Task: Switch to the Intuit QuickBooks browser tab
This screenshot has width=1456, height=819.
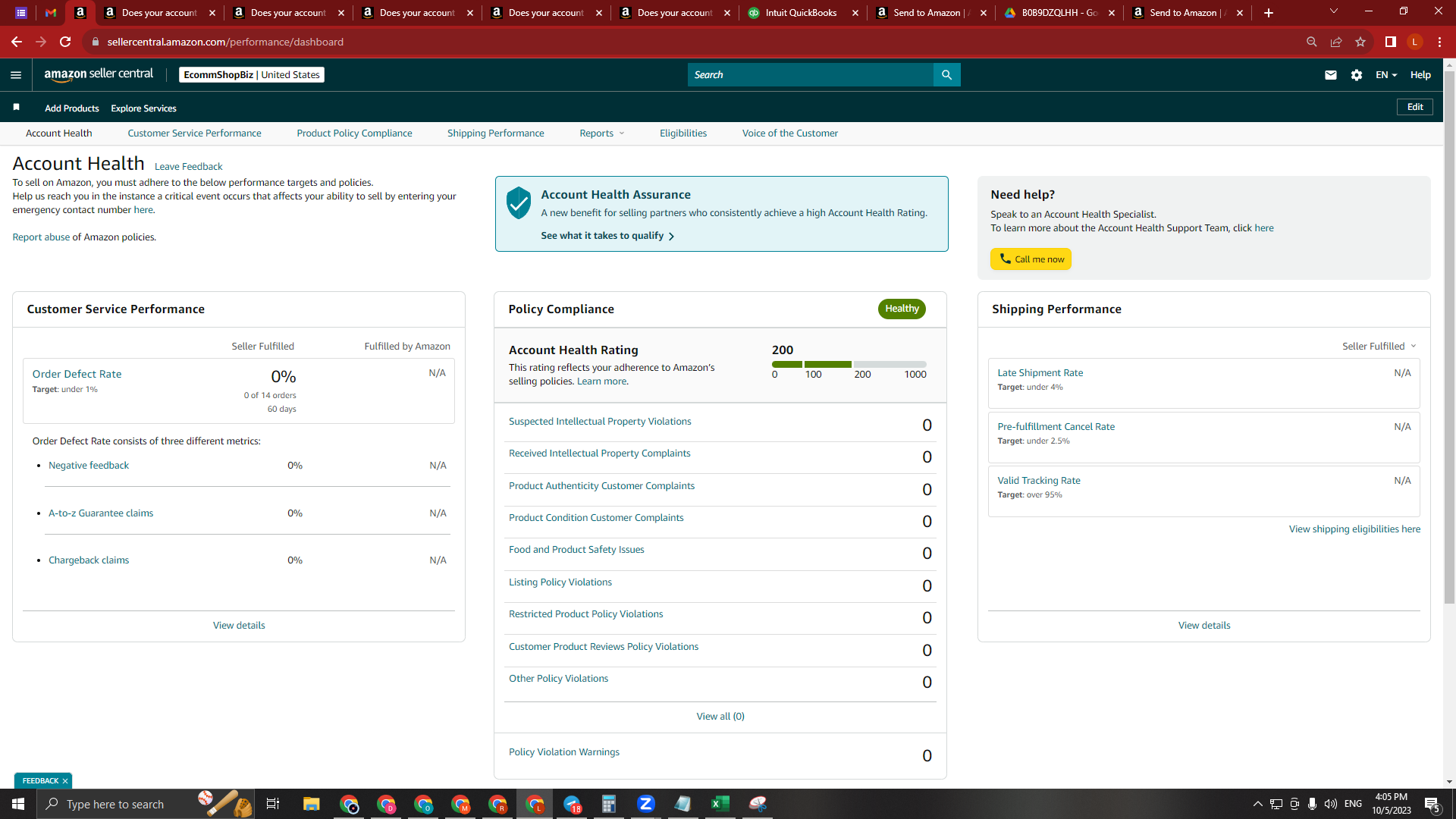Action: (x=802, y=13)
